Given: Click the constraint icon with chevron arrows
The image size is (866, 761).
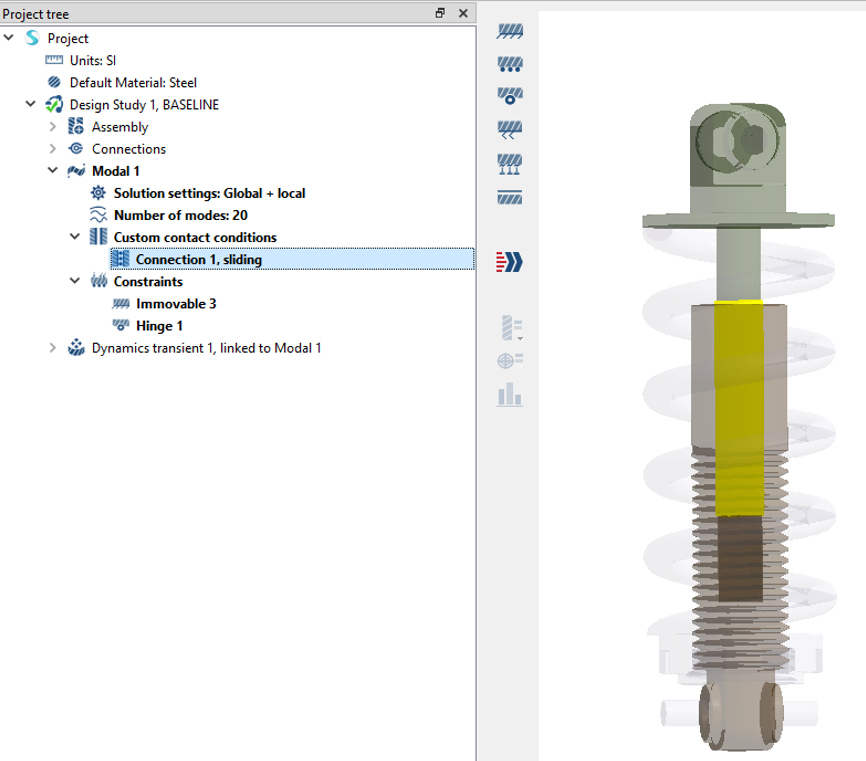Looking at the screenshot, I should click(x=510, y=130).
